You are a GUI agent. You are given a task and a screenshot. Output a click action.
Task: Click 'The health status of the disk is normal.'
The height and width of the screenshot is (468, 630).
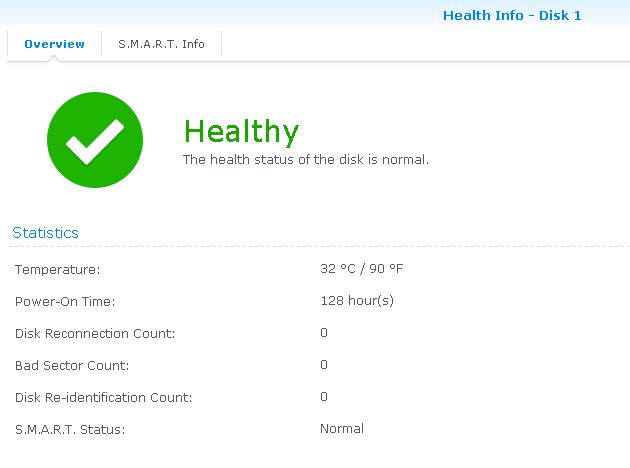click(306, 159)
